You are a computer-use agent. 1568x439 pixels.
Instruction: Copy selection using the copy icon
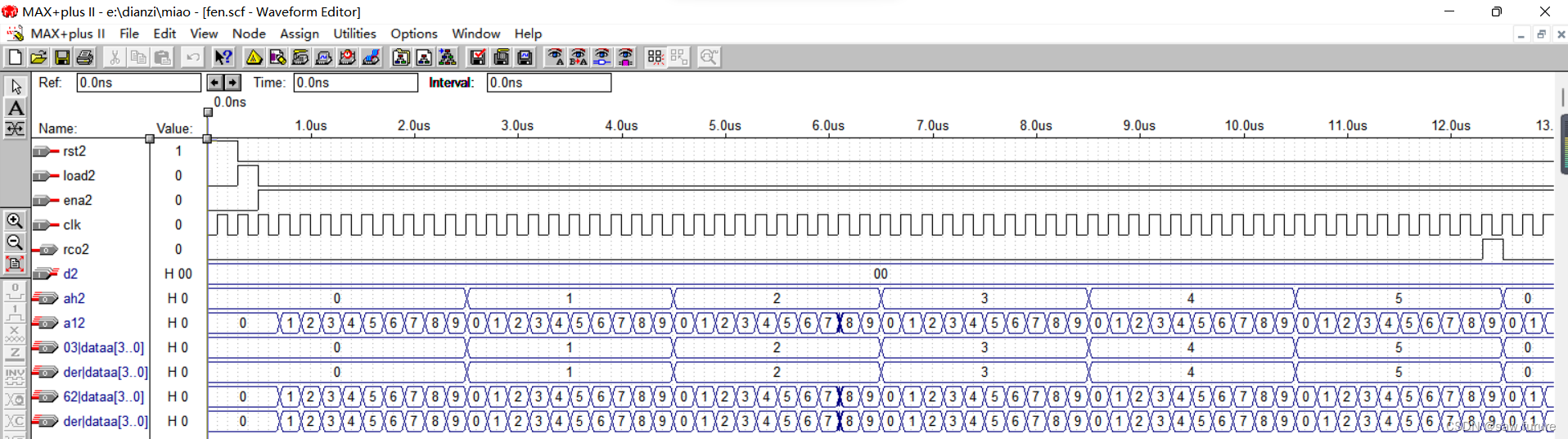138,57
